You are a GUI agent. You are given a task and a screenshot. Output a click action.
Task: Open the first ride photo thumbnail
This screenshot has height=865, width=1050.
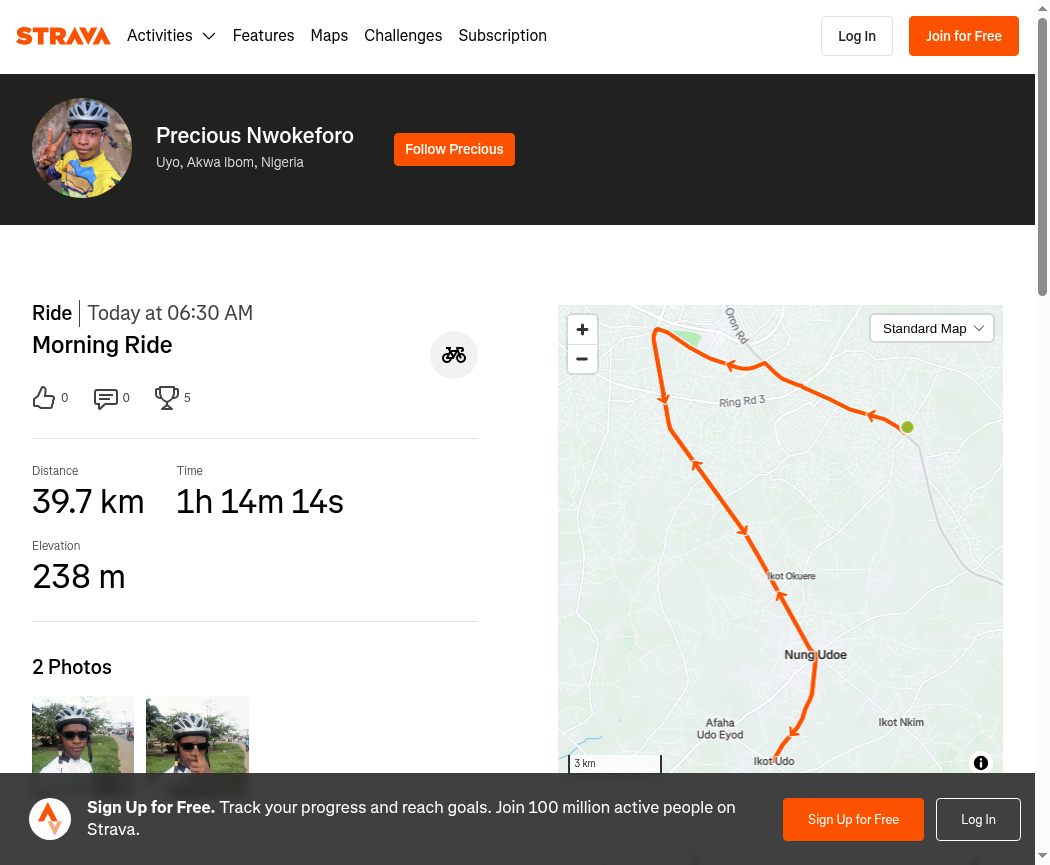[83, 734]
